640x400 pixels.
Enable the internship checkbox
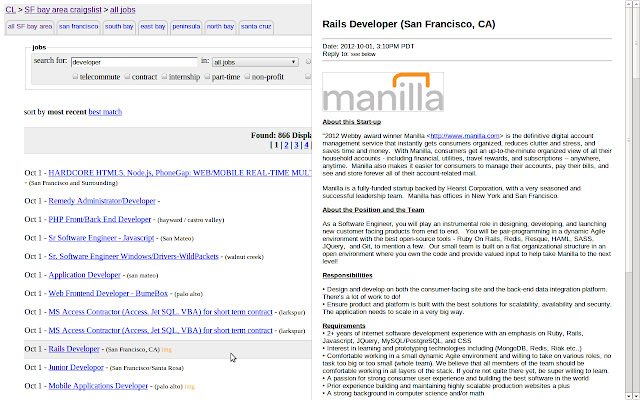[164, 76]
